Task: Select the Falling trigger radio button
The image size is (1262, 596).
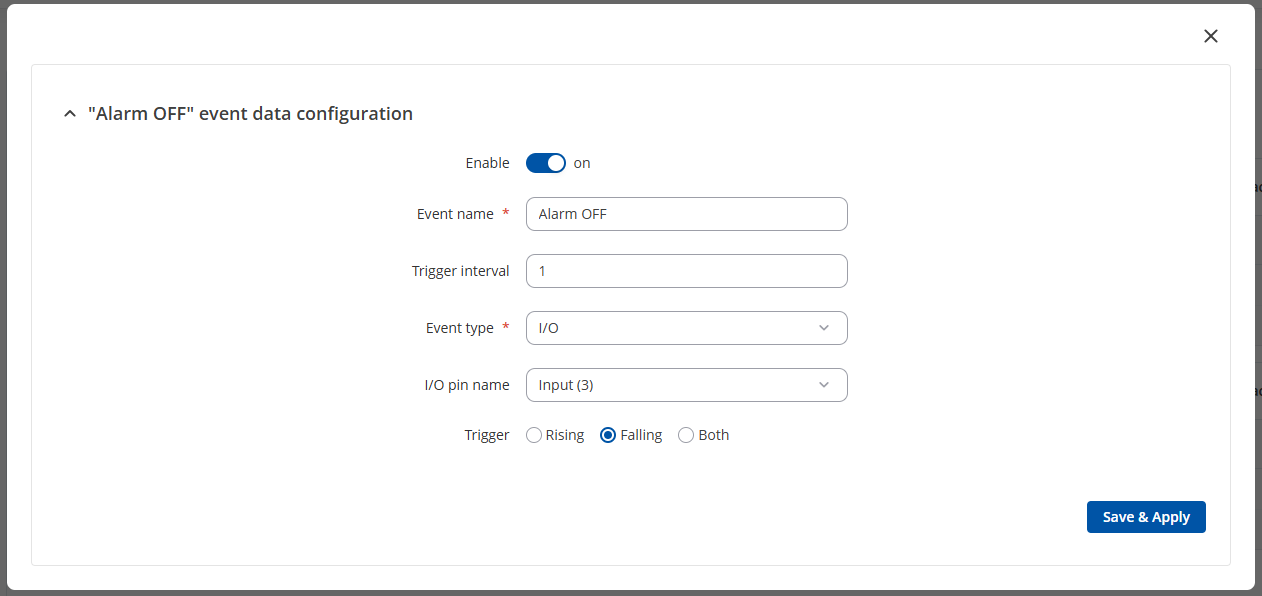Action: click(x=608, y=435)
